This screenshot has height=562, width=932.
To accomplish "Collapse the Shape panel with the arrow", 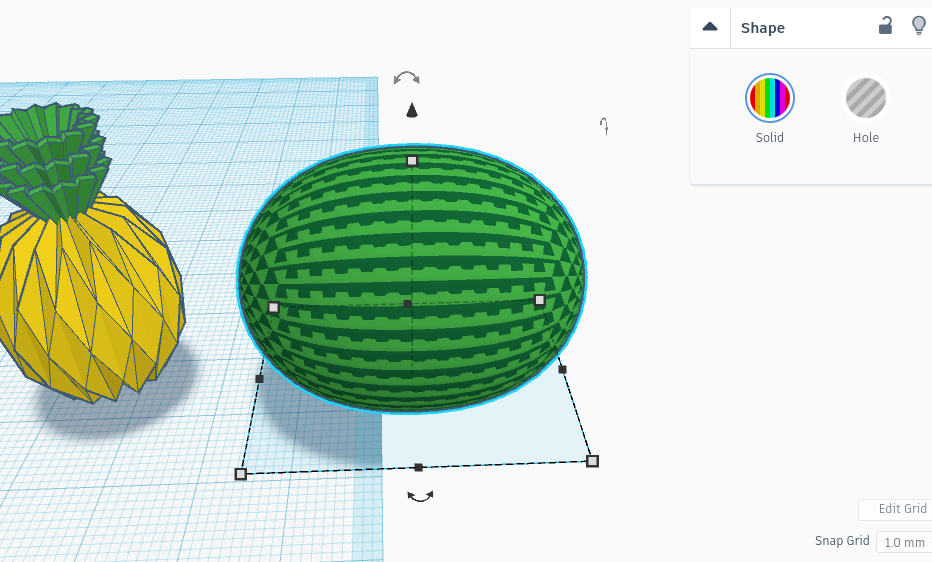I will point(710,27).
